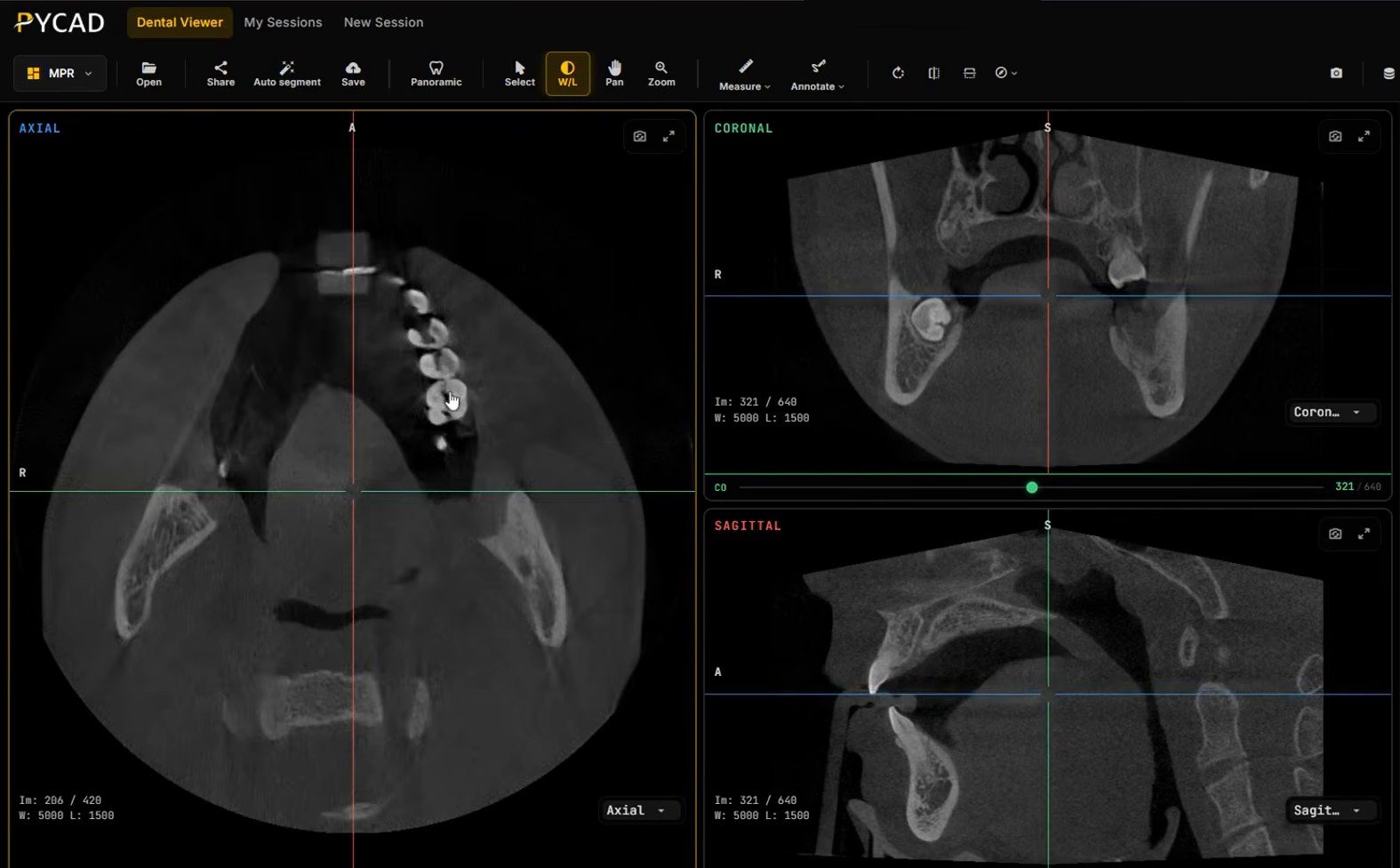1400x868 pixels.
Task: Click the reset rotate icon in toolbar
Action: (898, 73)
